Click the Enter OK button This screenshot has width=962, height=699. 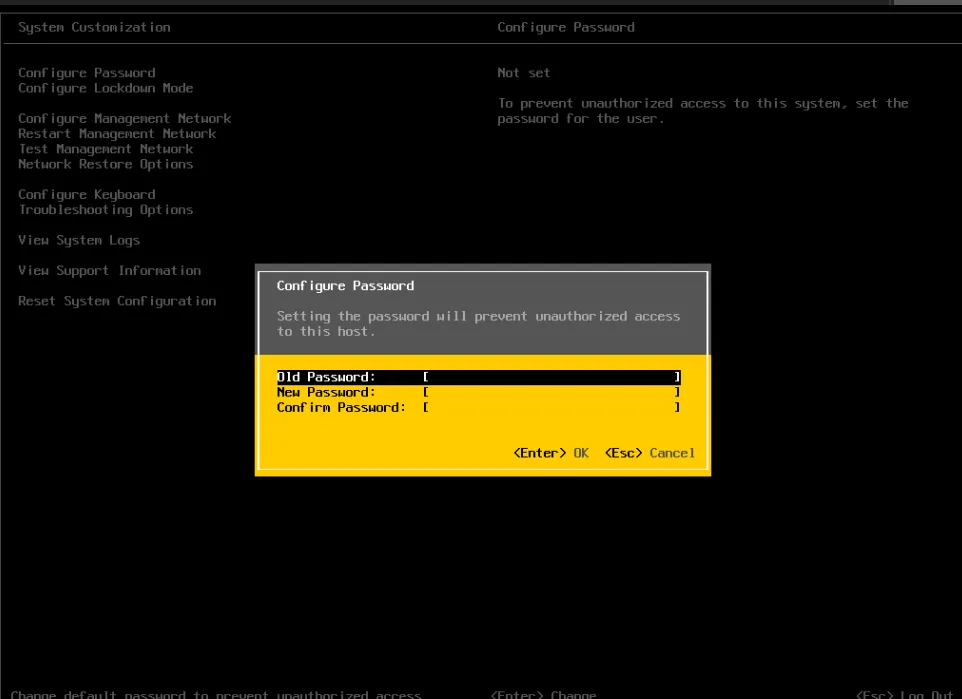(551, 453)
